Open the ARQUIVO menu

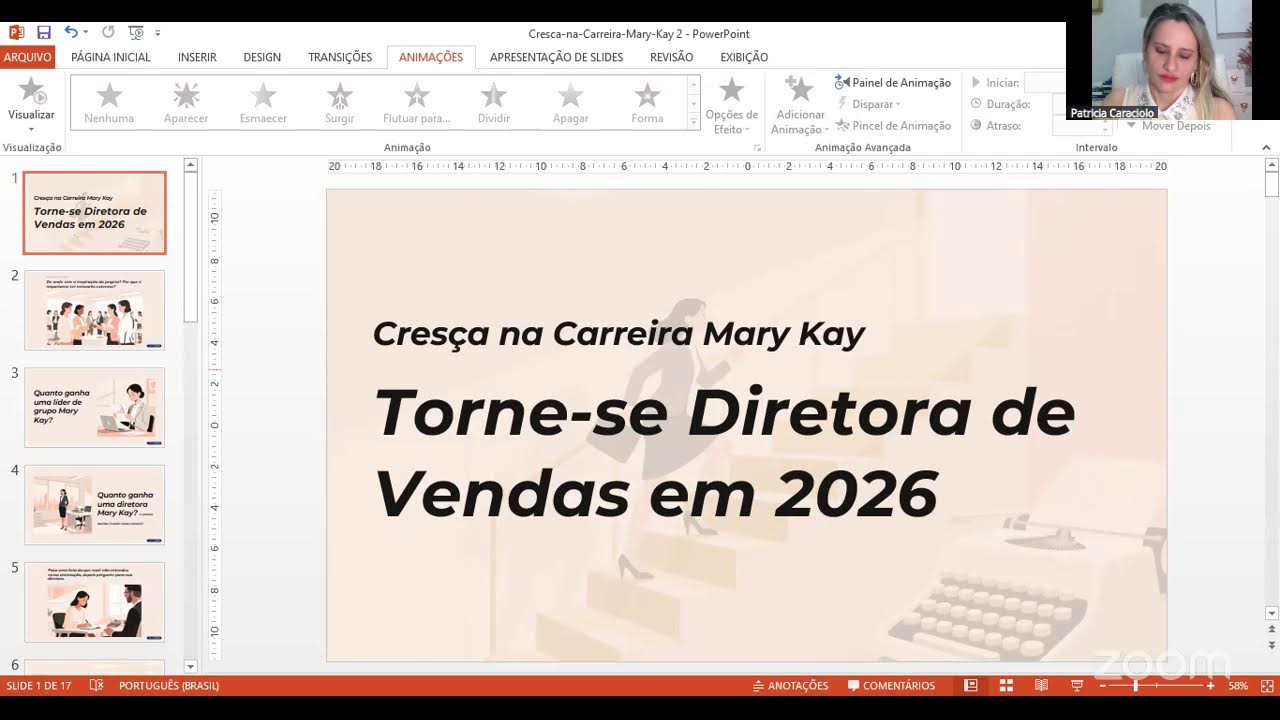pyautogui.click(x=27, y=57)
